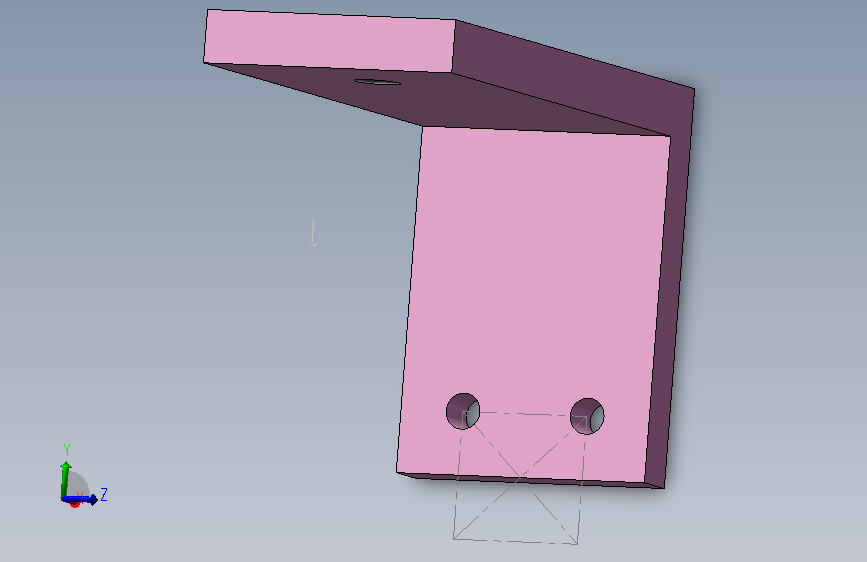Select the left hole on the vertical plate
Viewport: 867px width, 562px height.
click(463, 411)
